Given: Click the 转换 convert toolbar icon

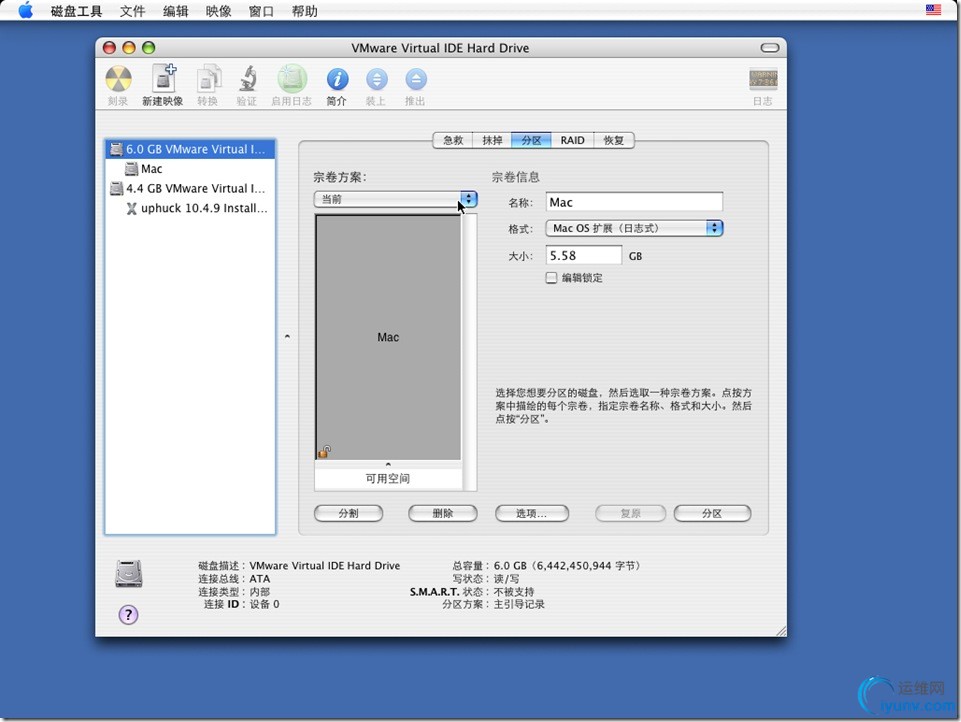Looking at the screenshot, I should (x=208, y=80).
